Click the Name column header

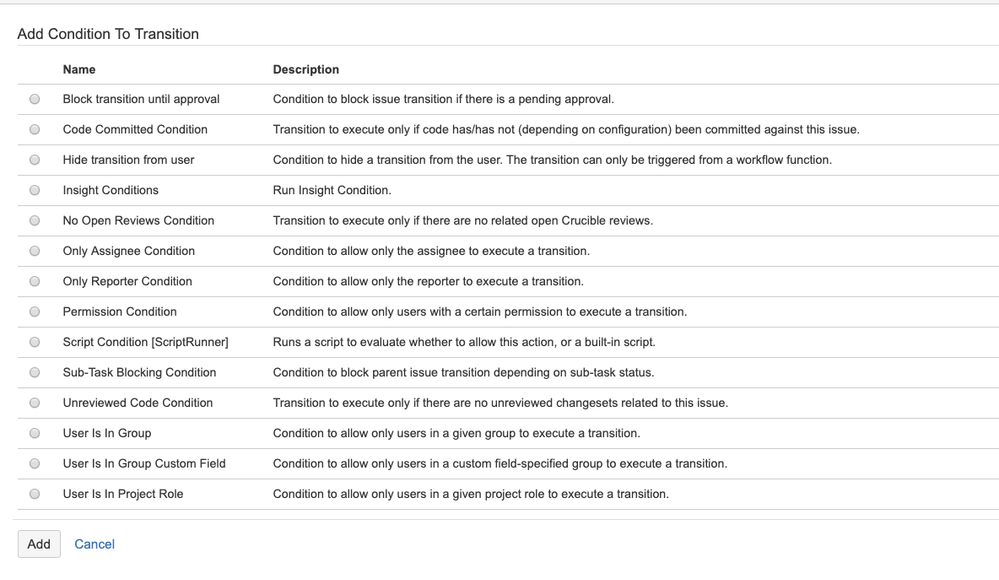(77, 69)
